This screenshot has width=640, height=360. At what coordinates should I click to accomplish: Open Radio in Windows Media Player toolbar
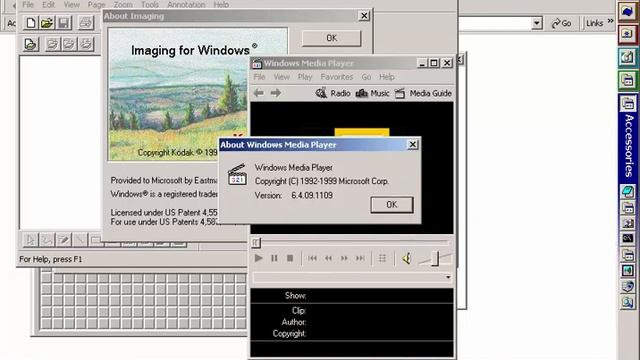coord(333,93)
